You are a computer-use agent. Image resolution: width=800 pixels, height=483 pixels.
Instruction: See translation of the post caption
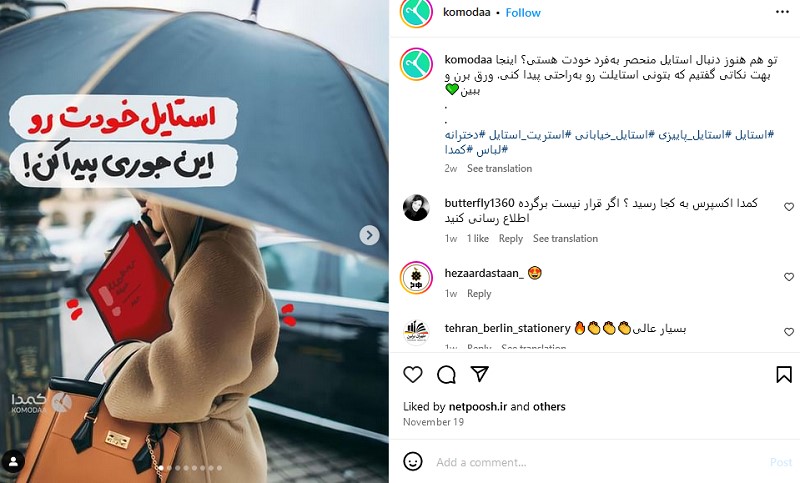point(499,168)
